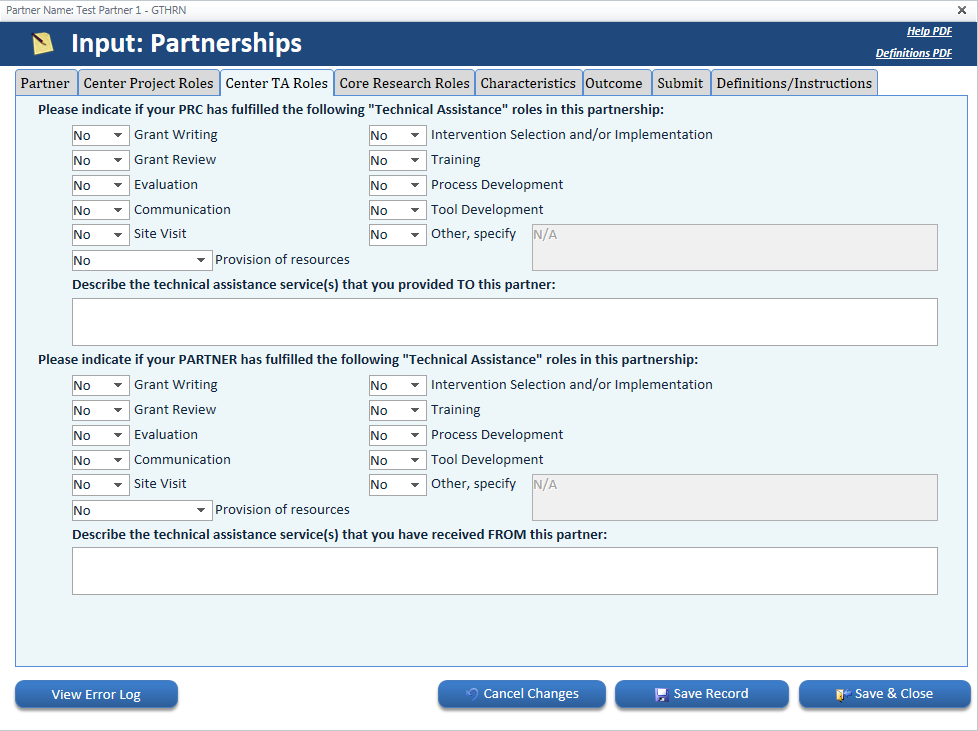
Task: Click PRC Other, specify text field
Action: 734,247
